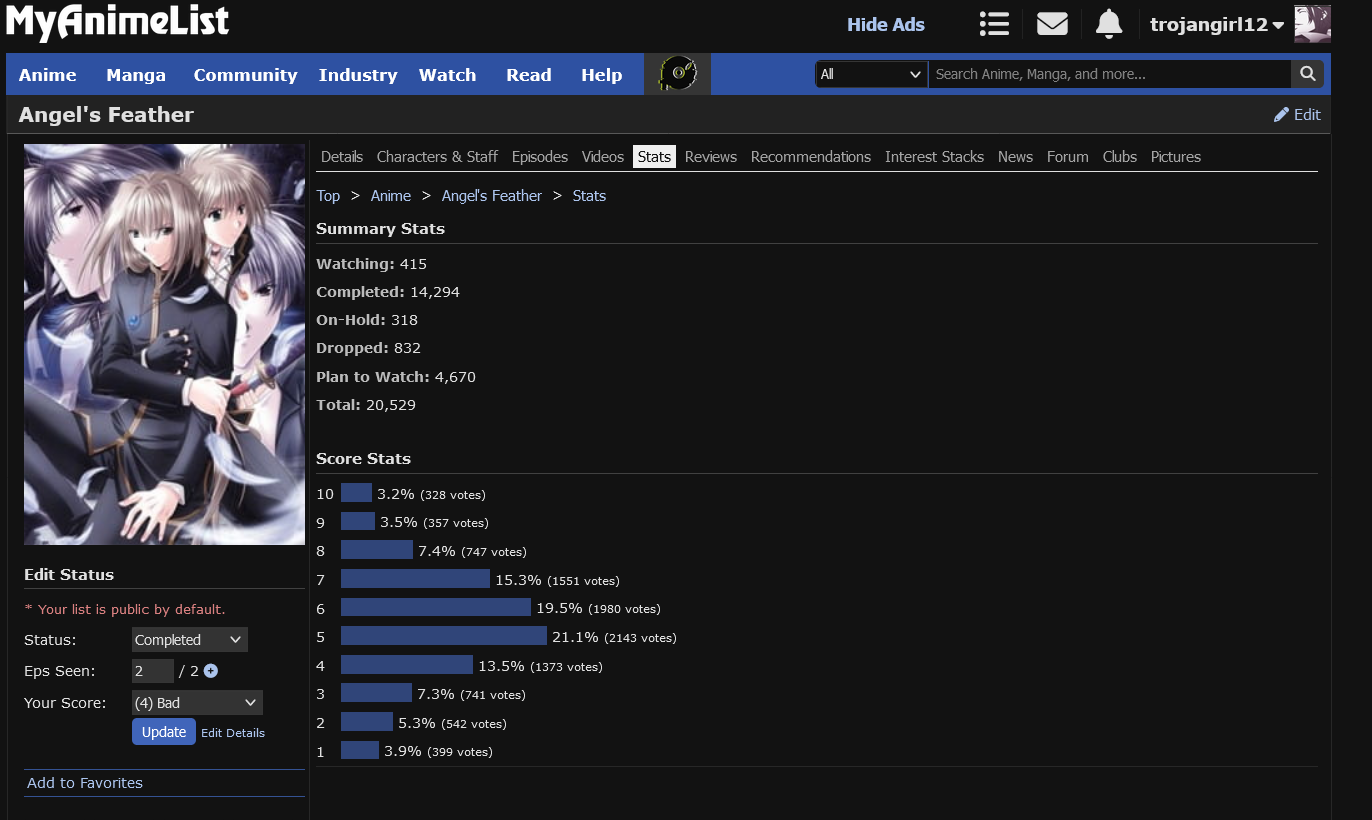Click the Update button
The width and height of the screenshot is (1372, 820).
tap(164, 732)
